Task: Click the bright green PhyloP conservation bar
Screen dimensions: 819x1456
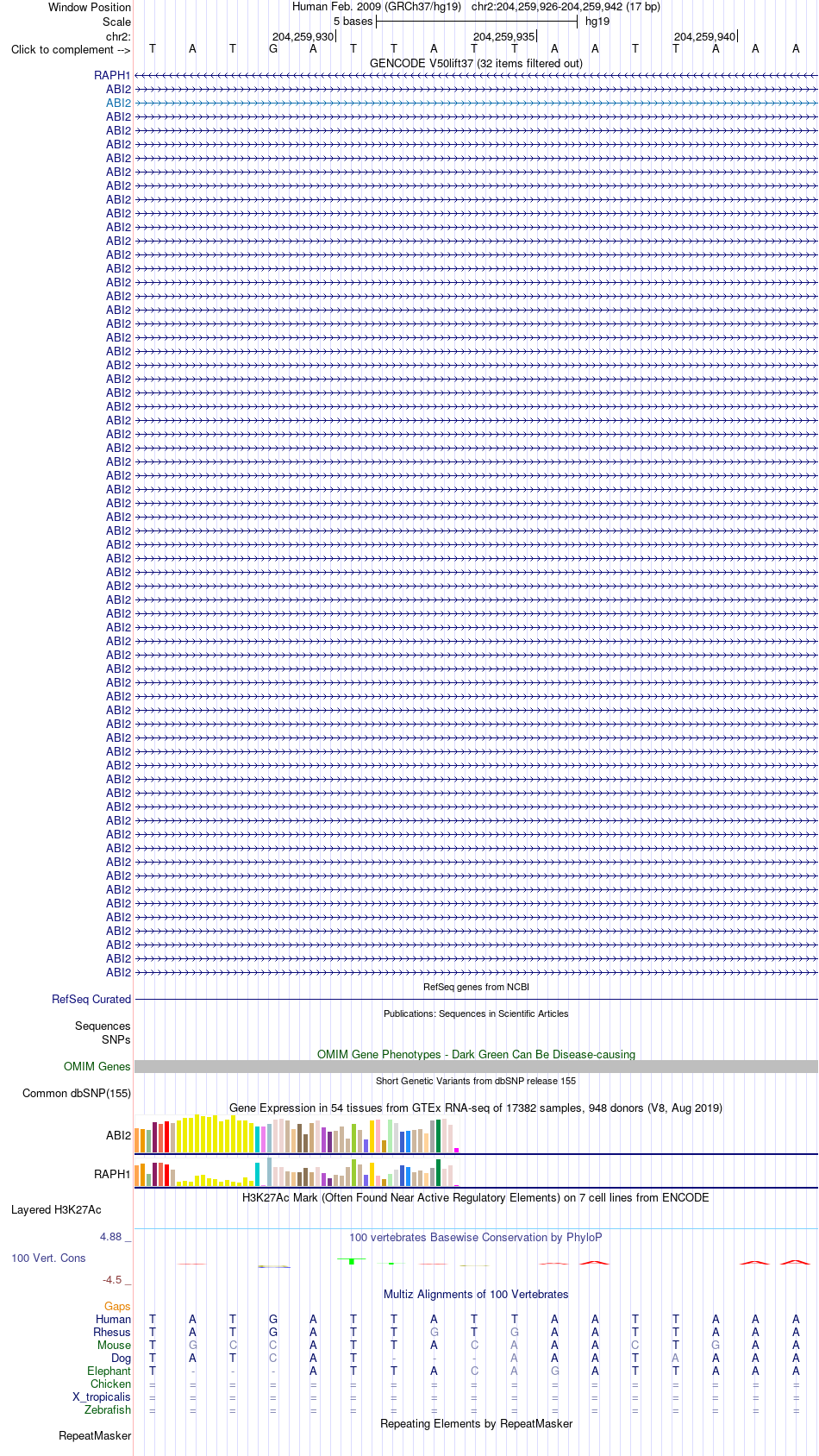Action: [352, 1261]
